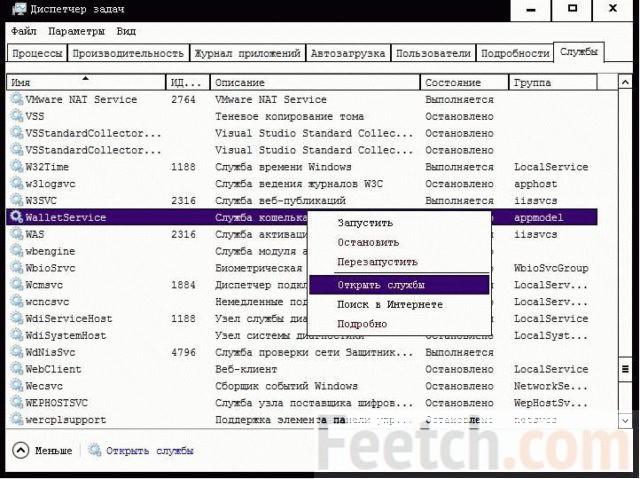Click the service icon beside WdNisSvc
Image resolution: width=640 pixels, height=479 pixels.
click(x=17, y=352)
